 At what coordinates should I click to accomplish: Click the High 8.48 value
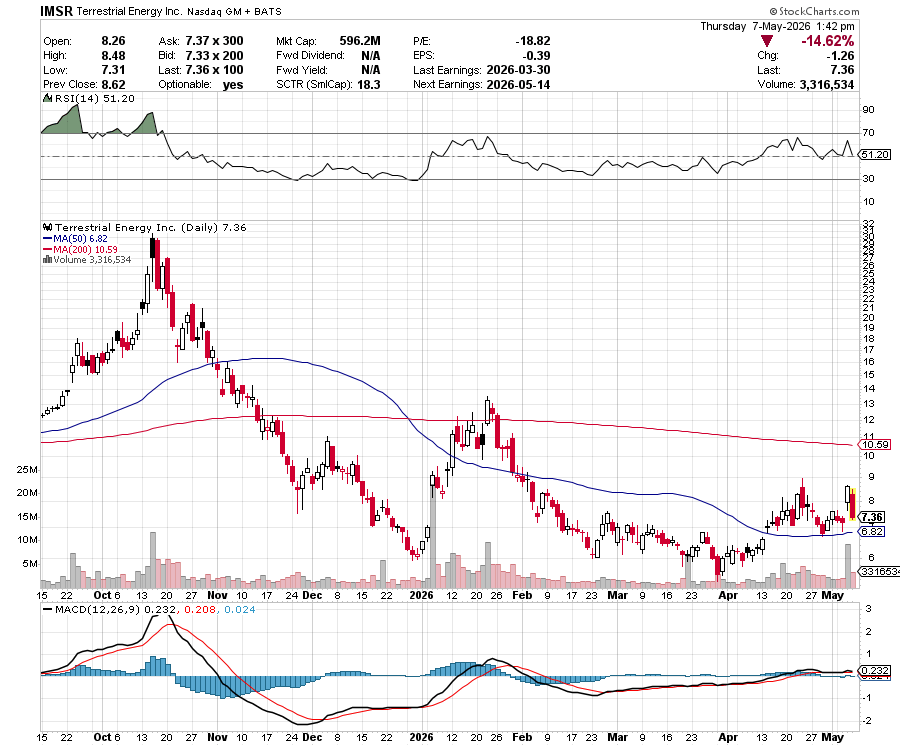click(x=113, y=56)
